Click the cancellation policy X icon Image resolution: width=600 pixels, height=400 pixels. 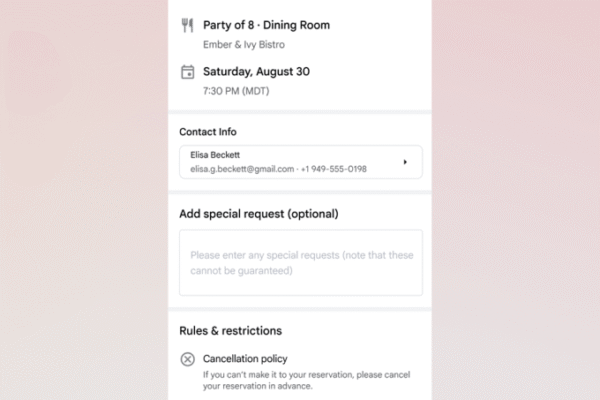[188, 359]
